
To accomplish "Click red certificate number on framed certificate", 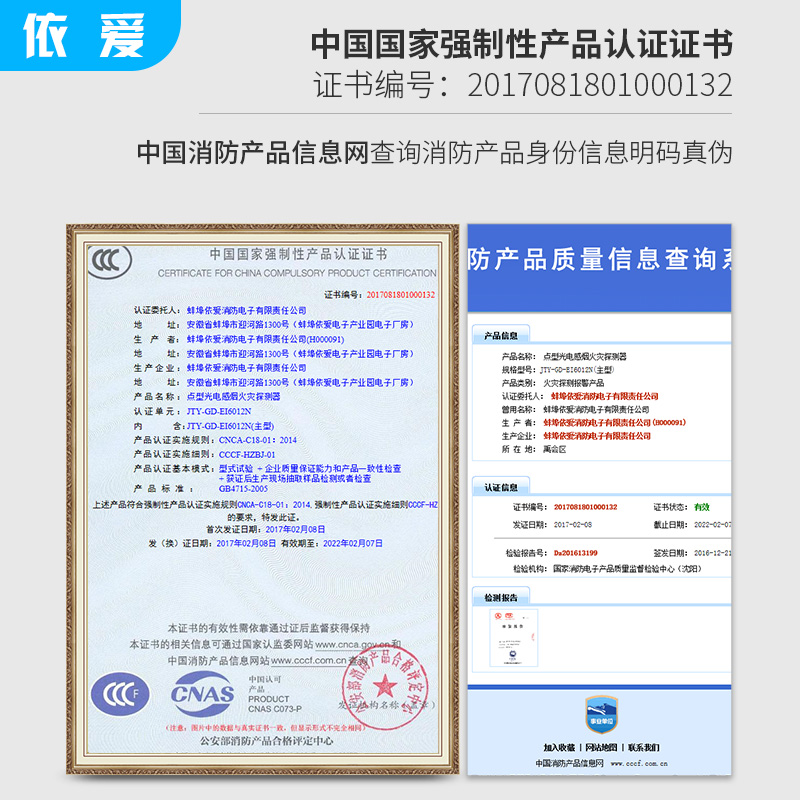I will point(401,295).
